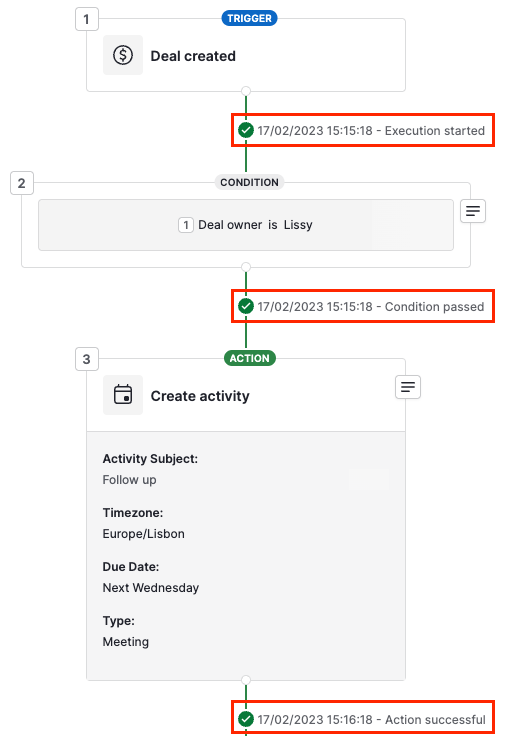The width and height of the screenshot is (510, 736).
Task: Open the notes icon on the Create activity card
Action: coord(408,387)
